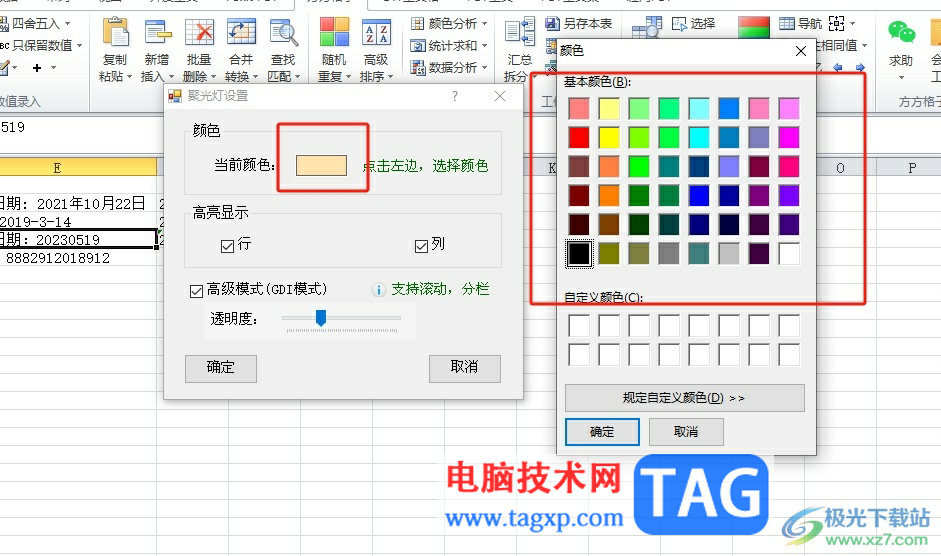Viewport: 941px width, 556px height.
Task: Pick the hot pink swatch in third row
Action: click(789, 166)
